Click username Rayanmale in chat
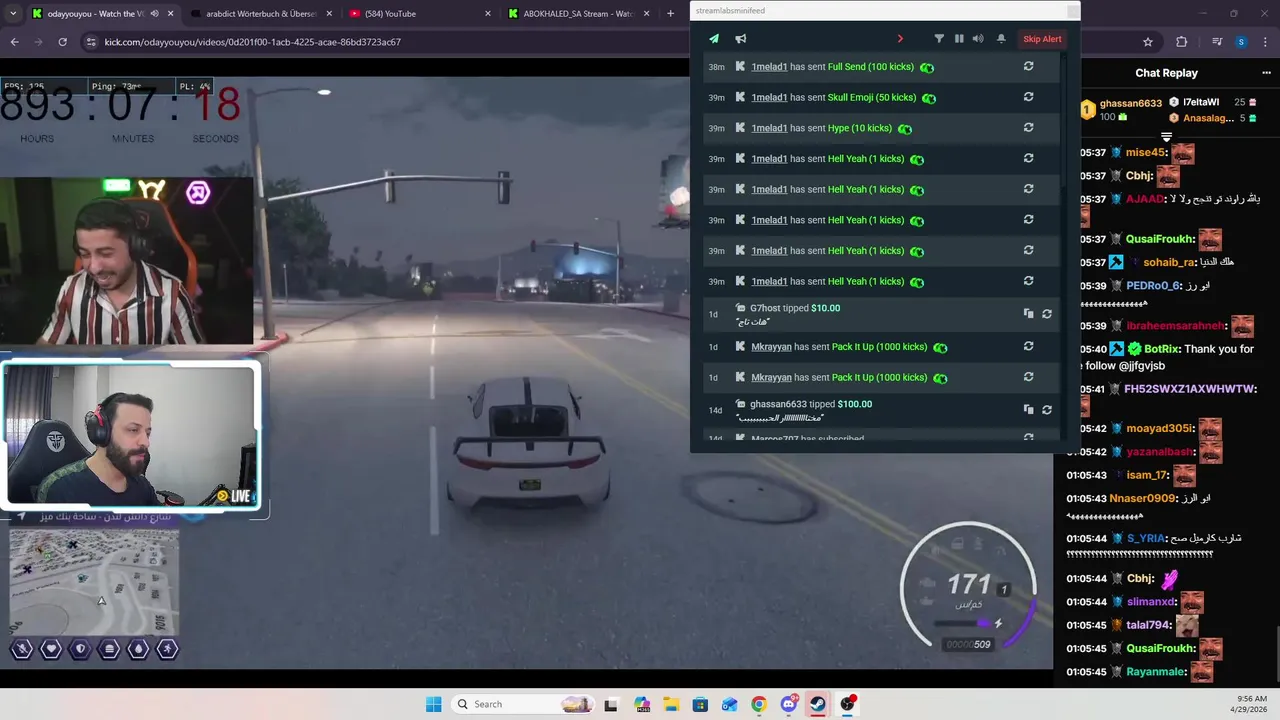1280x720 pixels. pyautogui.click(x=1156, y=672)
